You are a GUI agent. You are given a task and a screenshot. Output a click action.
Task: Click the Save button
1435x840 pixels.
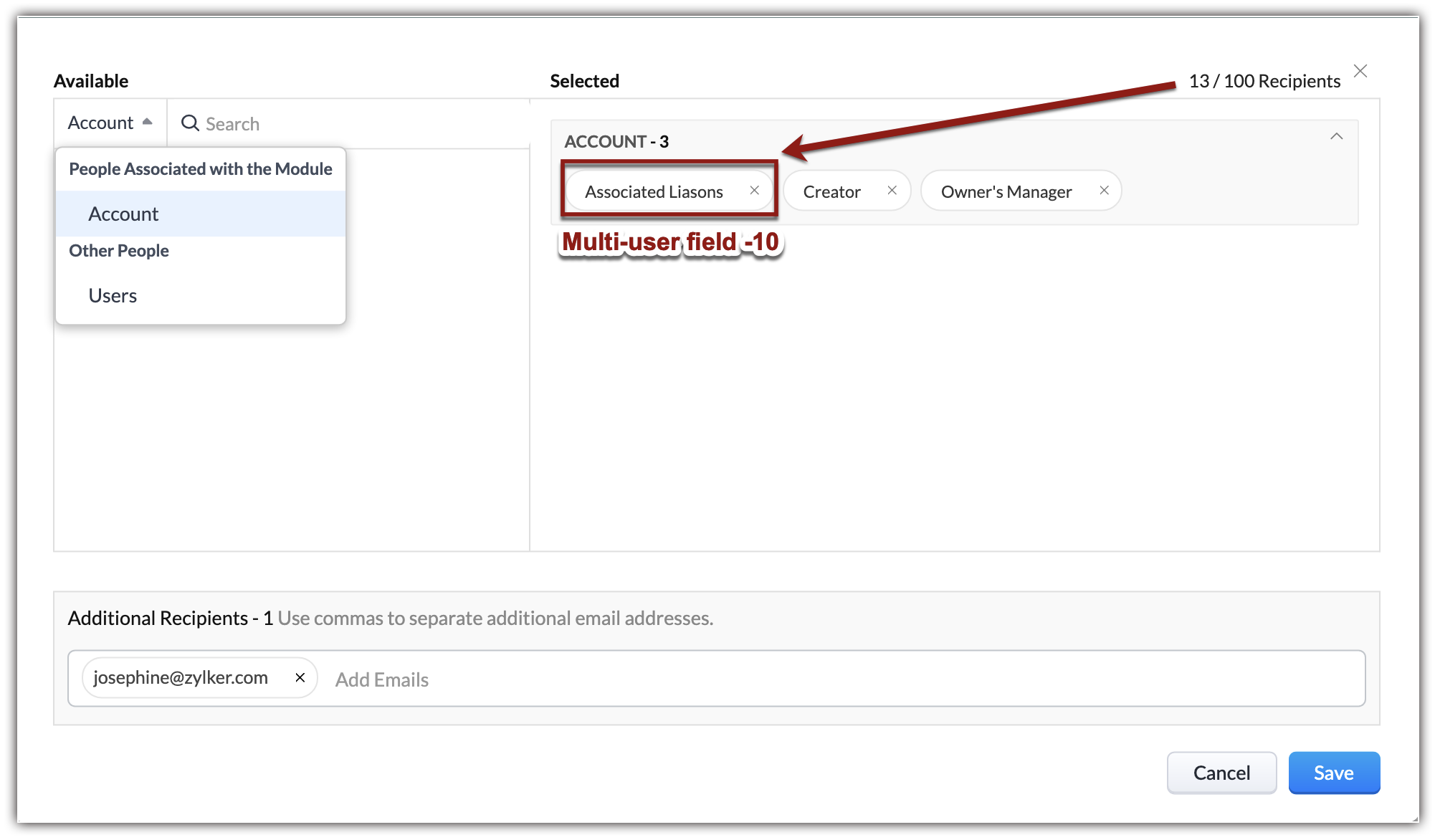1333,773
